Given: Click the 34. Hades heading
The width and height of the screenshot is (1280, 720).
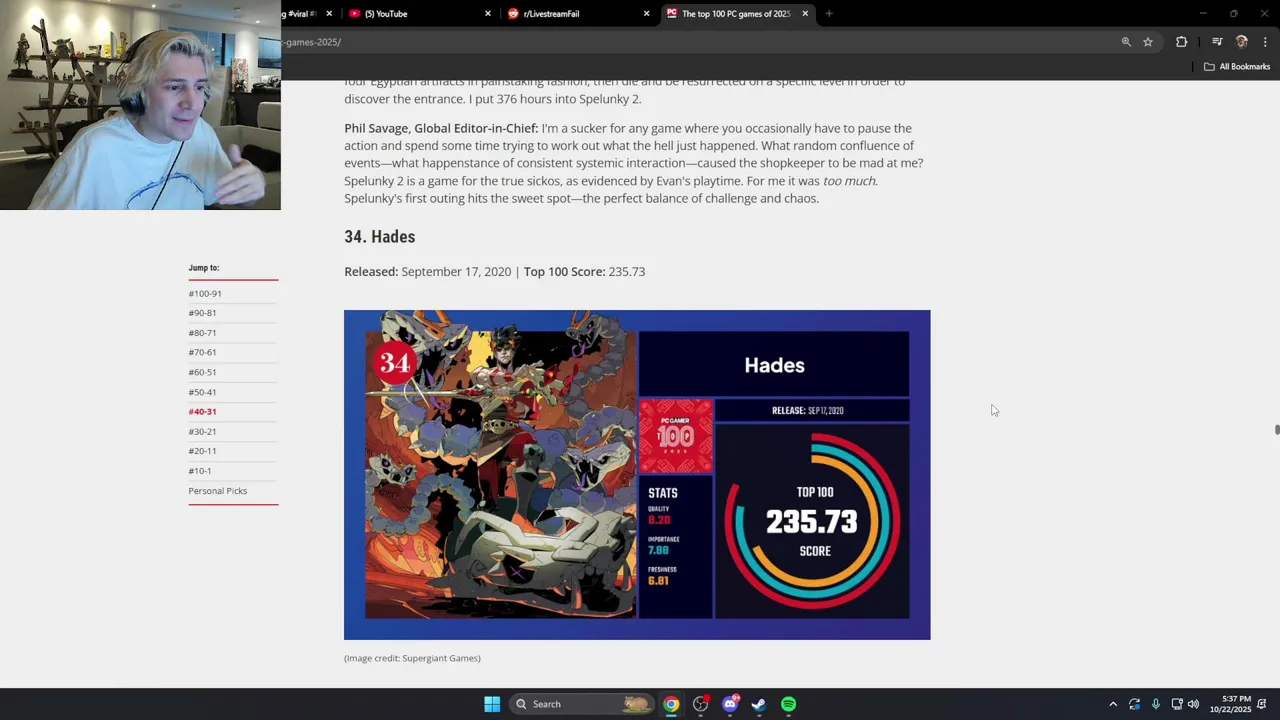Looking at the screenshot, I should tap(380, 237).
